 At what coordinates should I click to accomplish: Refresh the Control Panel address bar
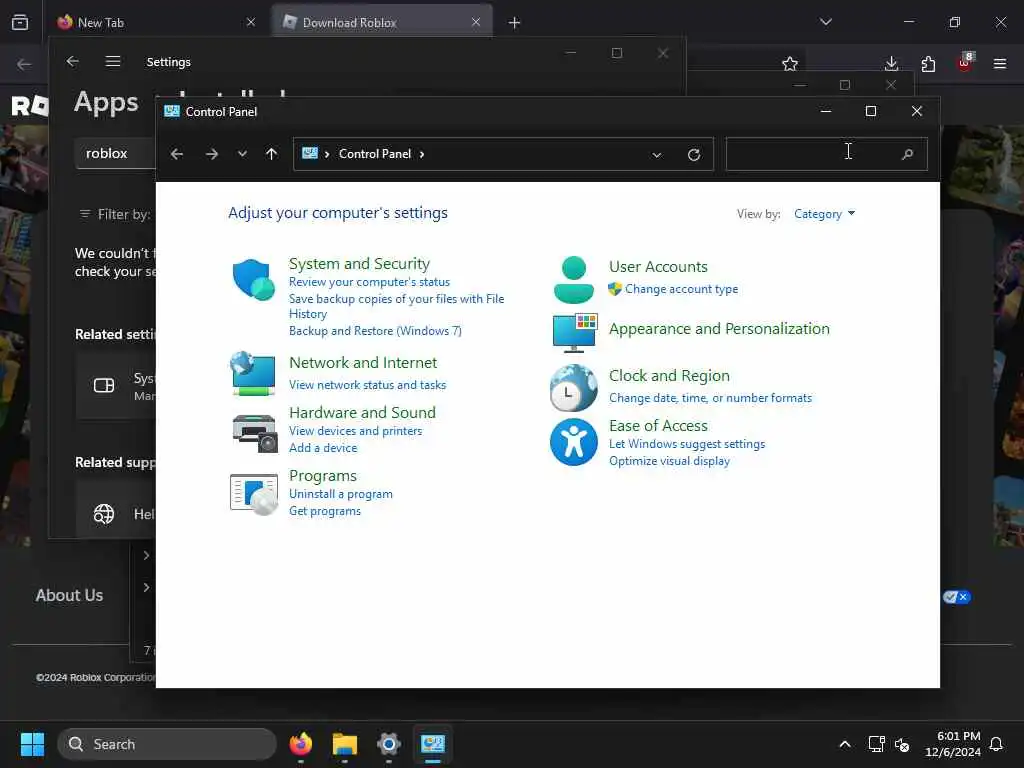(x=694, y=155)
